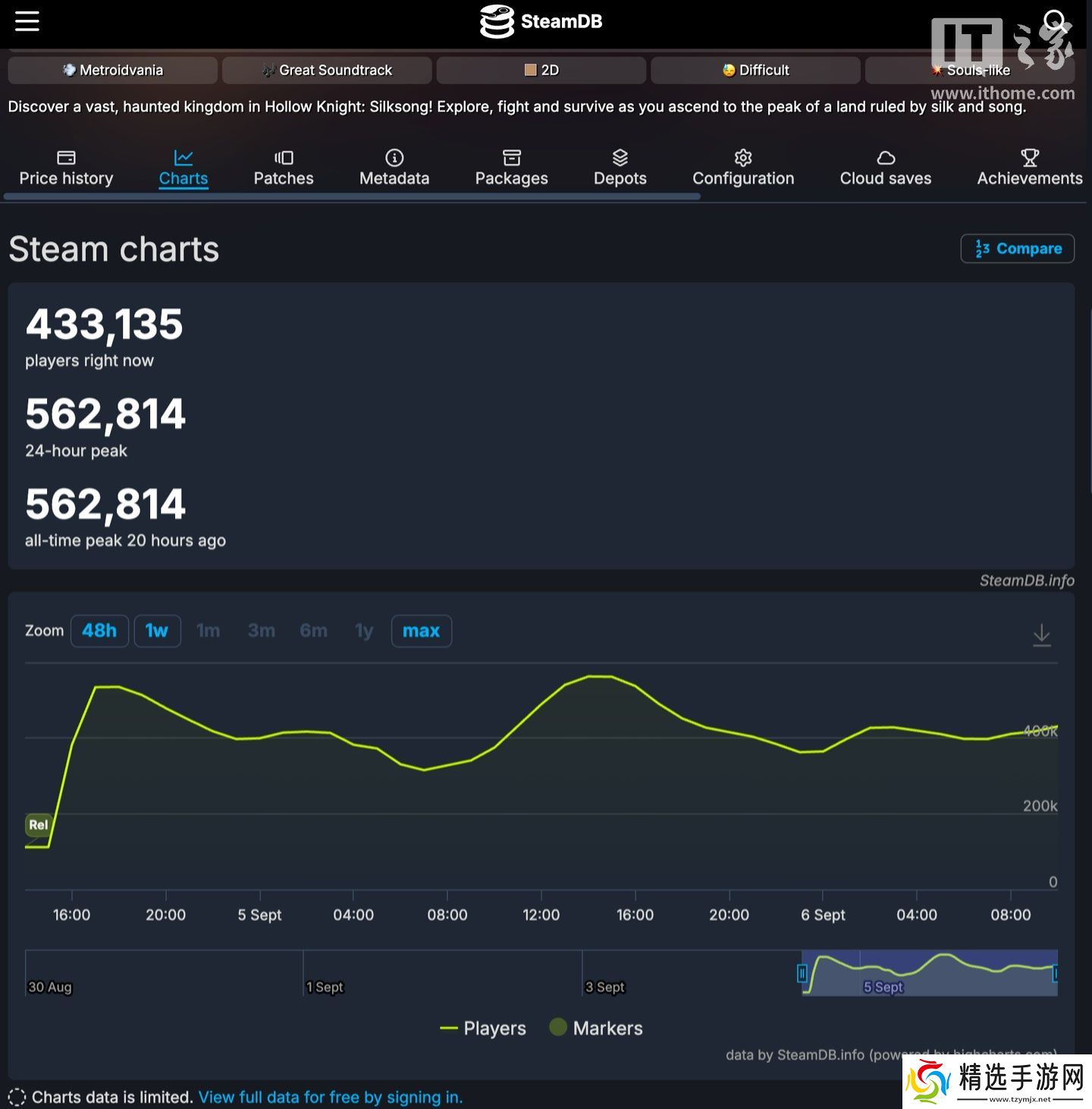Set chart zoom to 1w
The image size is (1092, 1109).
tap(157, 631)
